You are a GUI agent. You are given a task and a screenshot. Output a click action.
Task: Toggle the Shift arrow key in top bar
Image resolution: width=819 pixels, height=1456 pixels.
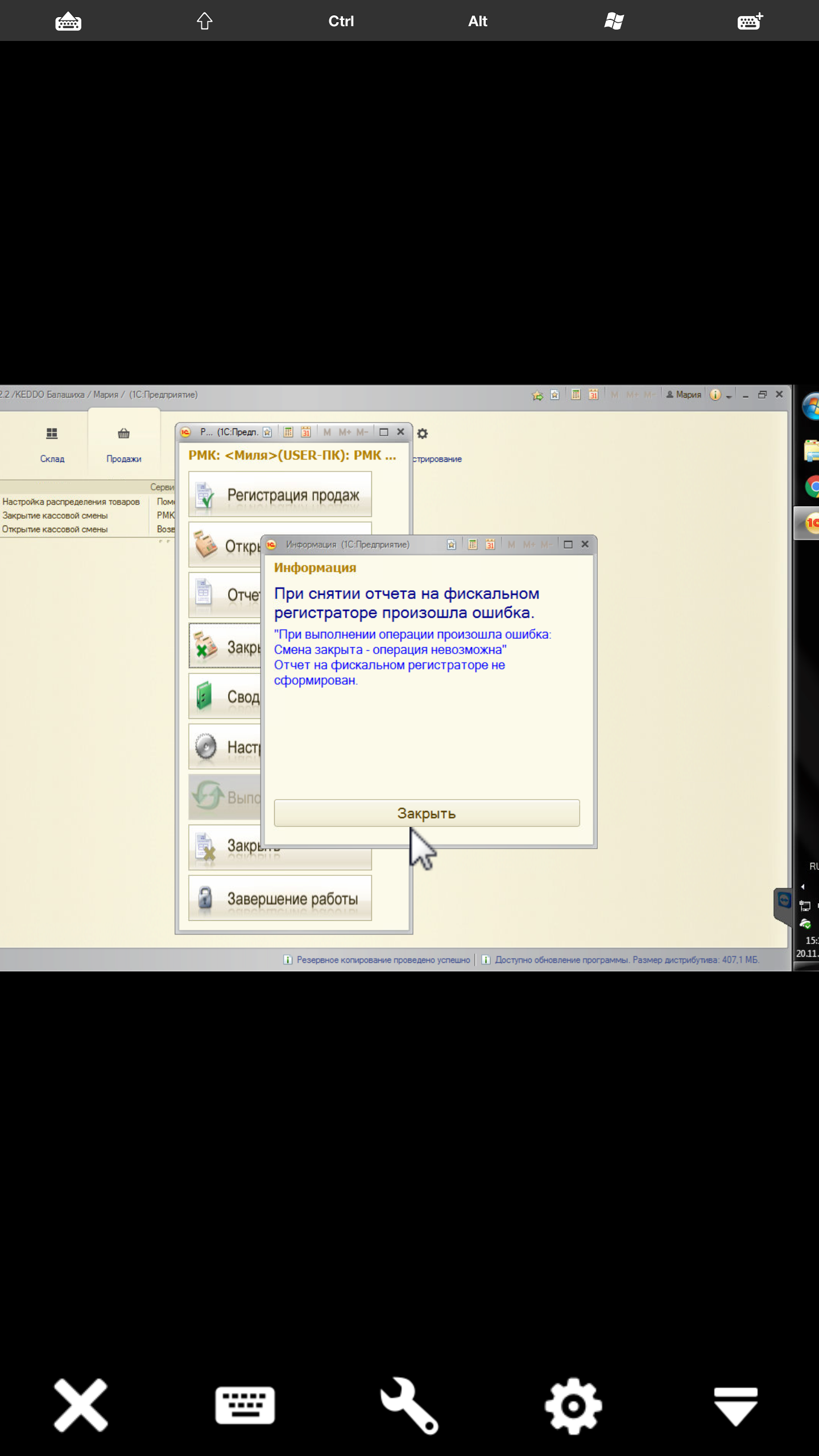(x=205, y=21)
